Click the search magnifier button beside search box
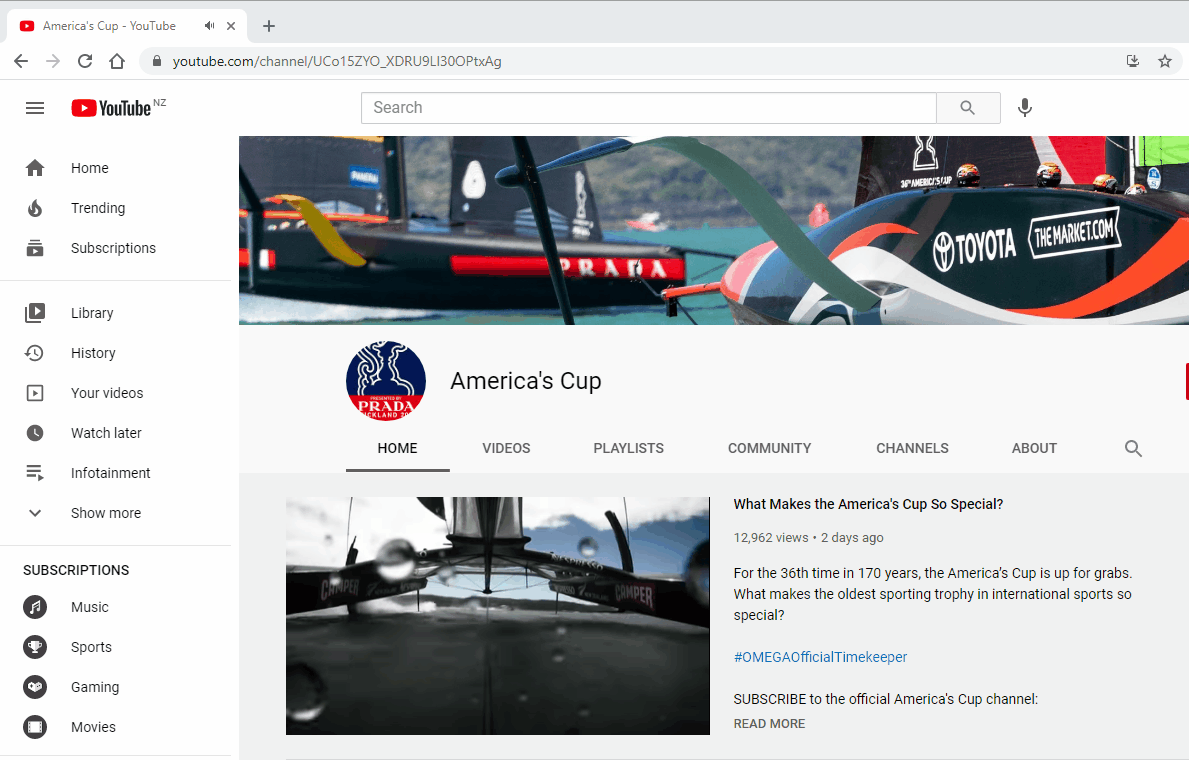Viewport: 1189px width, 760px height. click(x=968, y=108)
